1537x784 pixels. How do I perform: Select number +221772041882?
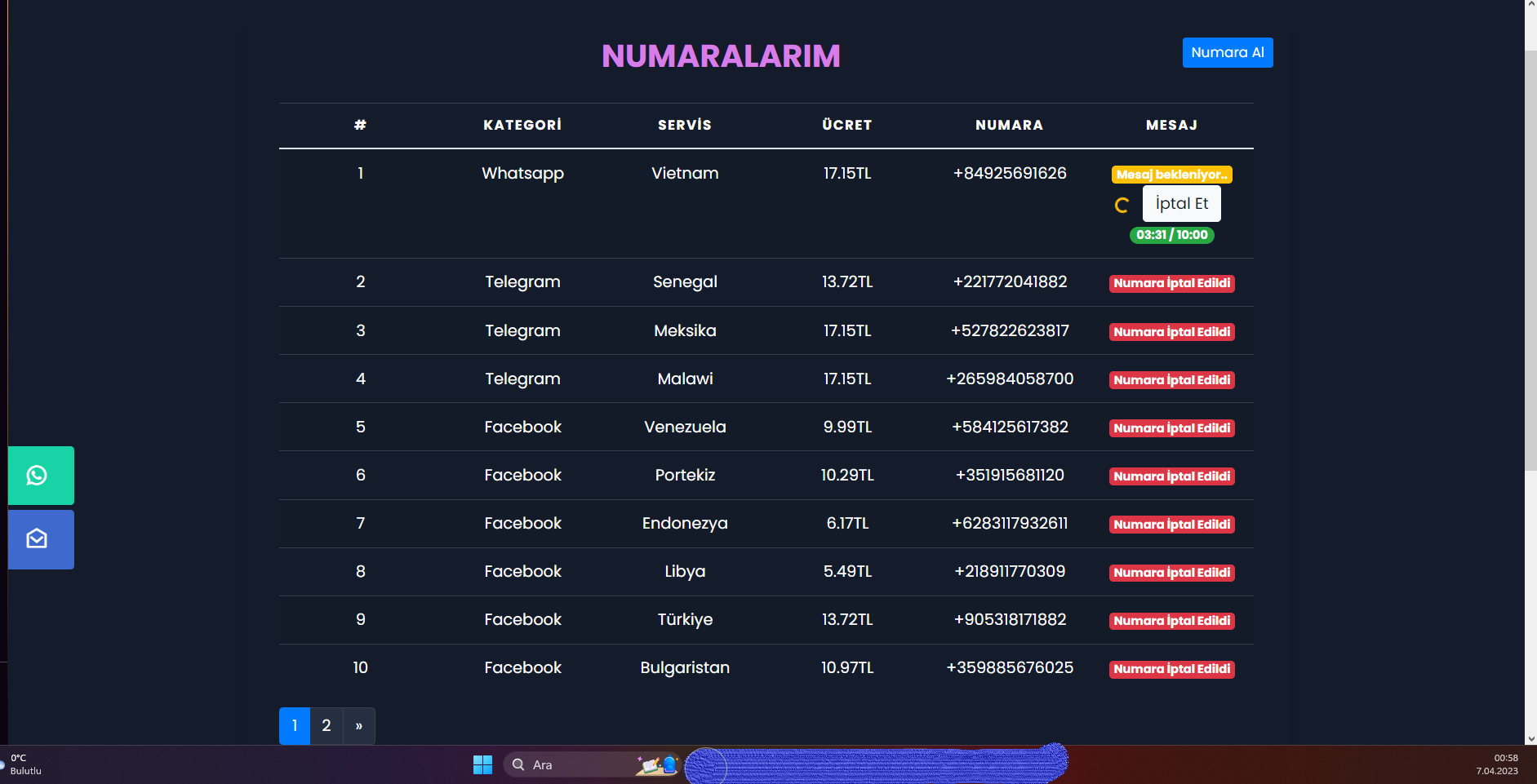[1010, 281]
